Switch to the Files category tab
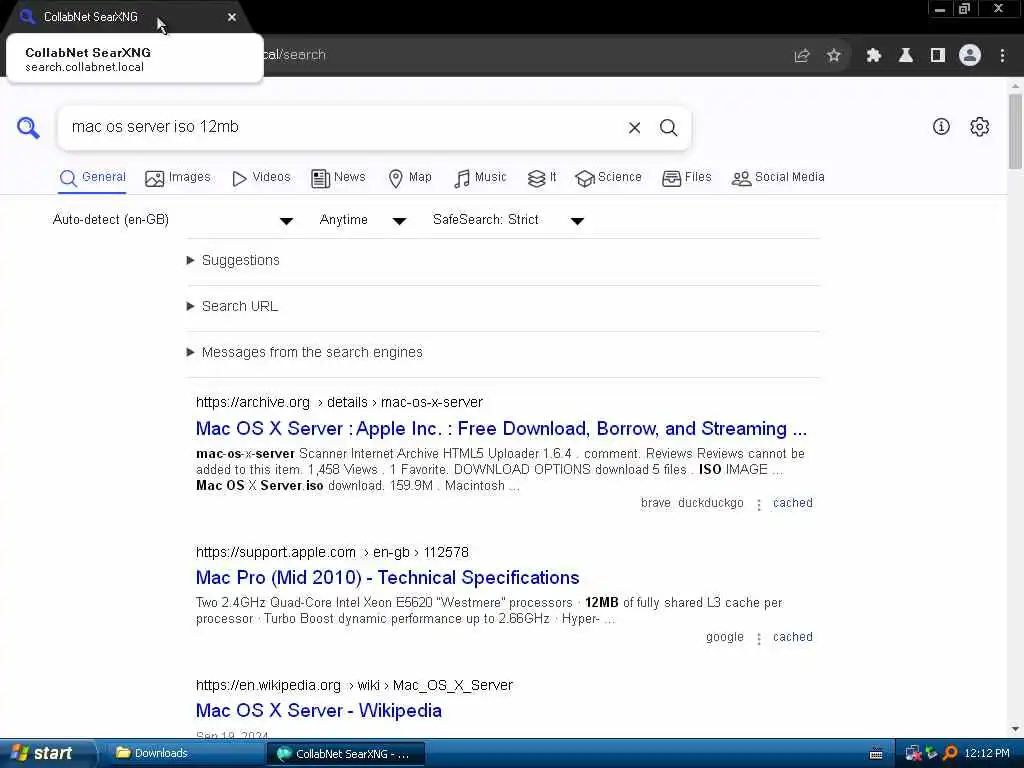 click(x=686, y=178)
